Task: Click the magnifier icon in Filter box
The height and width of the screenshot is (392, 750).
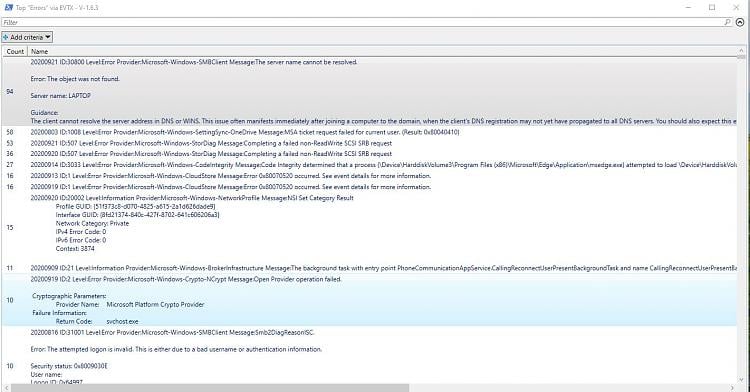Action: pyautogui.click(x=727, y=22)
